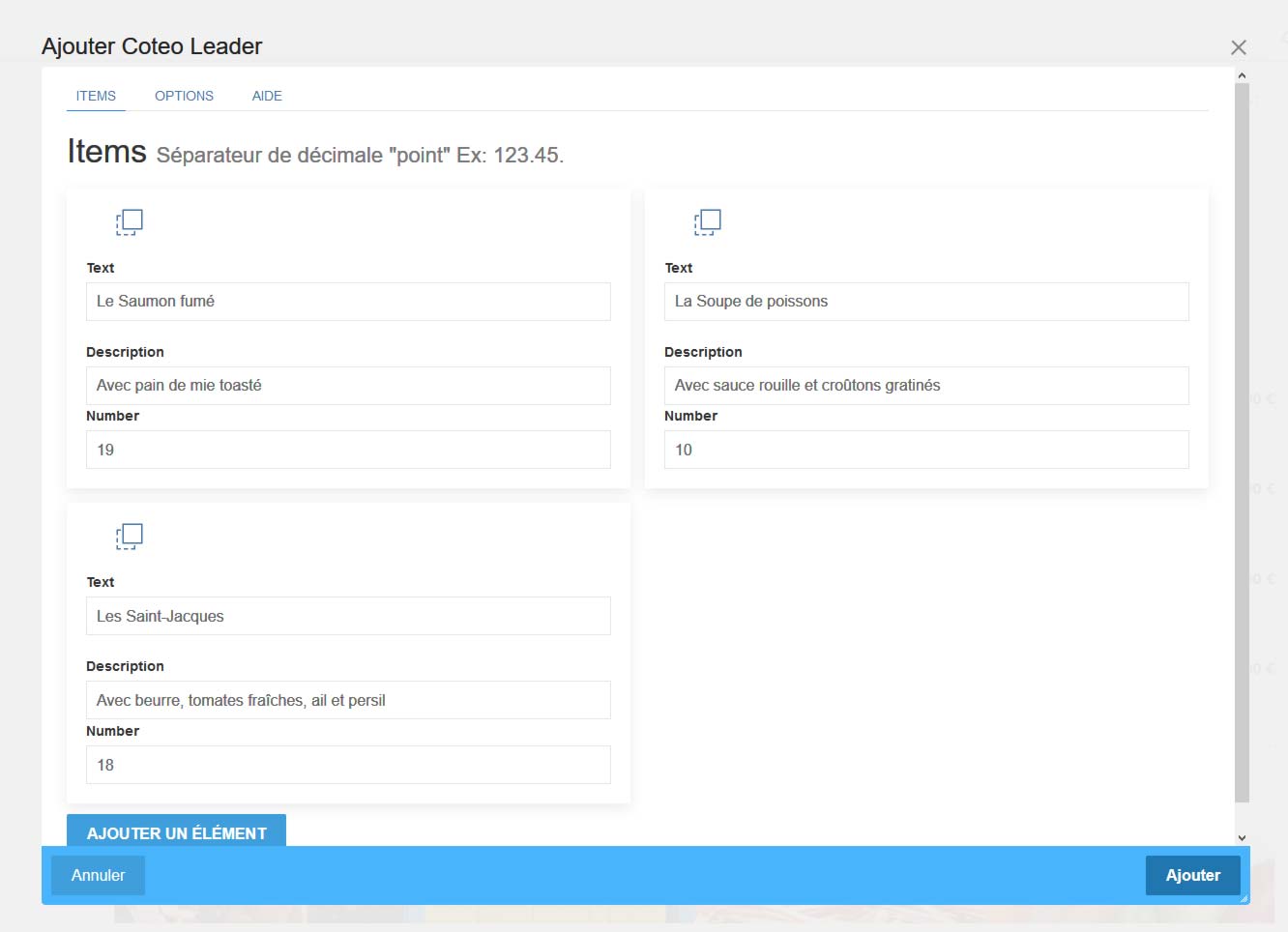This screenshot has height=932, width=1288.
Task: Edit description 'Avec sauce rouille et croûtons gratinés'
Action: tap(926, 386)
